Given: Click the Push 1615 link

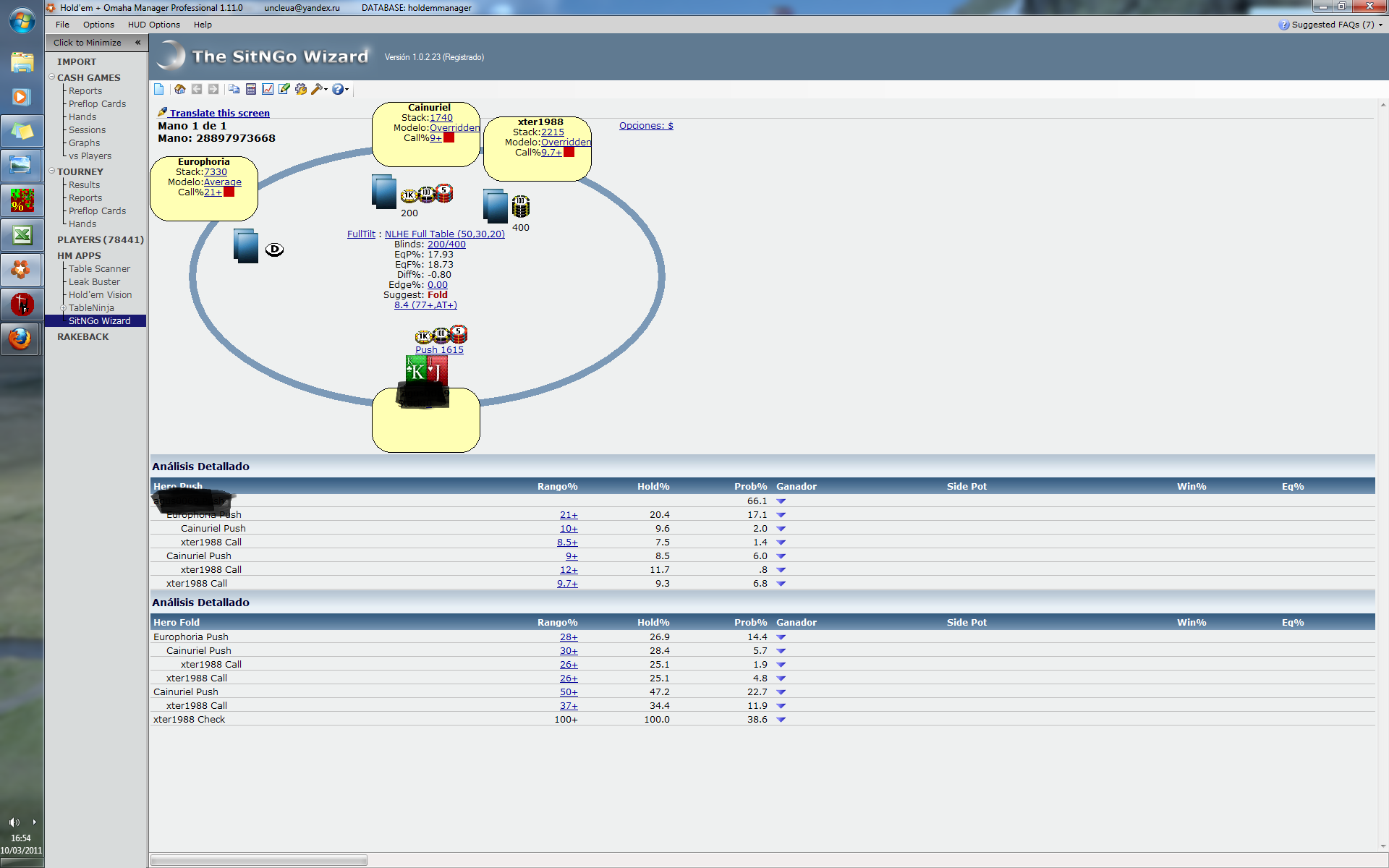Looking at the screenshot, I should point(439,349).
